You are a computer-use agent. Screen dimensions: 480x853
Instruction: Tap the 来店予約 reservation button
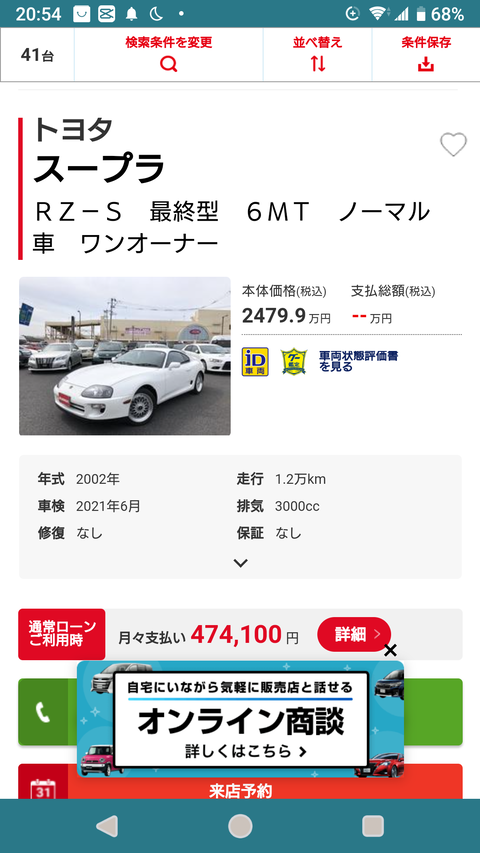point(241,791)
